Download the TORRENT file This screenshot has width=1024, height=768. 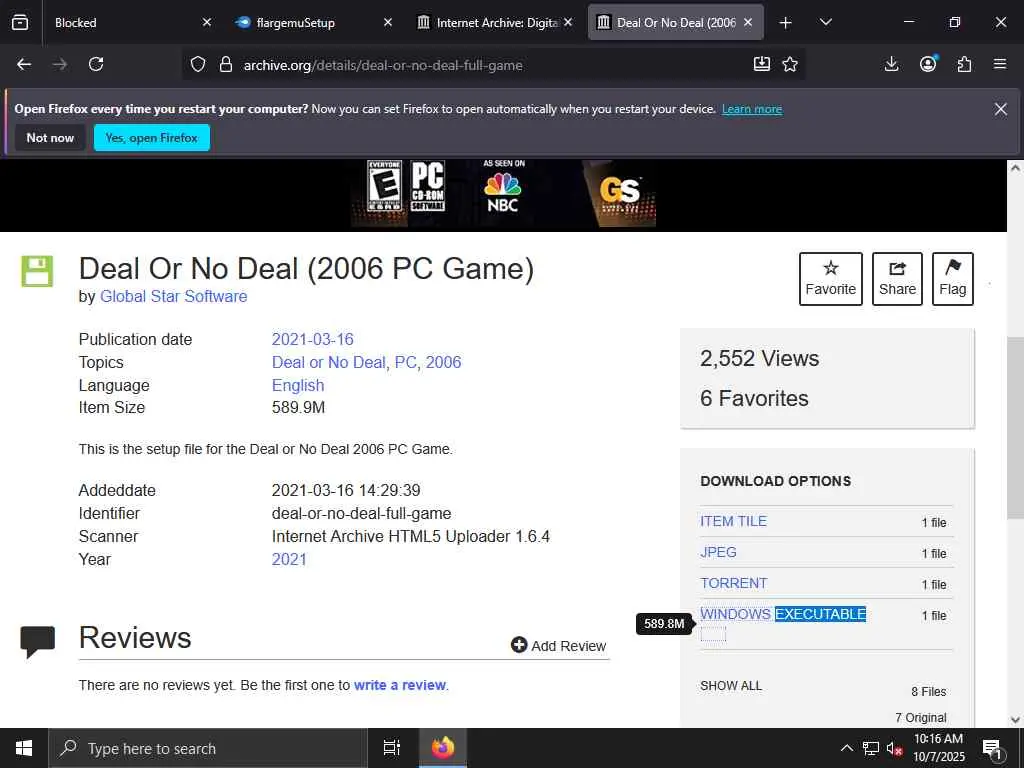pyautogui.click(x=733, y=583)
